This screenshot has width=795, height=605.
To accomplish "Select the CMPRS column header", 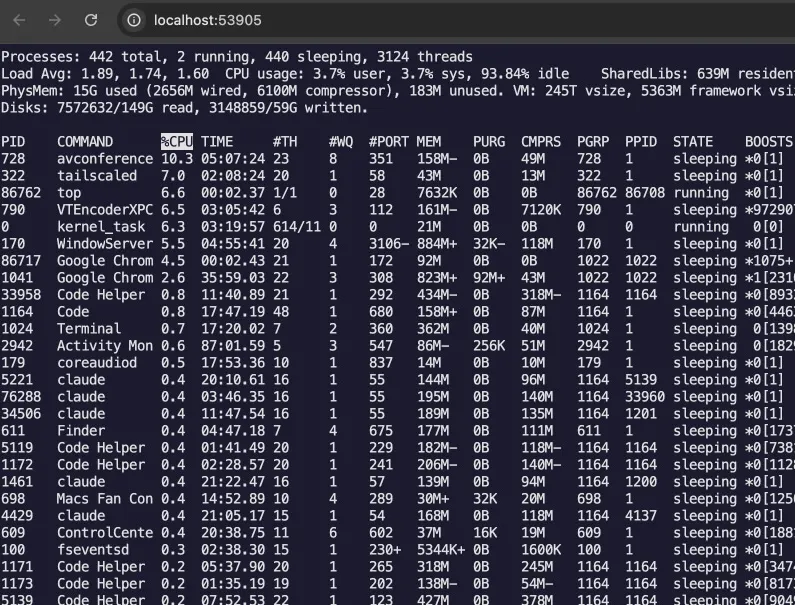I will pos(541,141).
